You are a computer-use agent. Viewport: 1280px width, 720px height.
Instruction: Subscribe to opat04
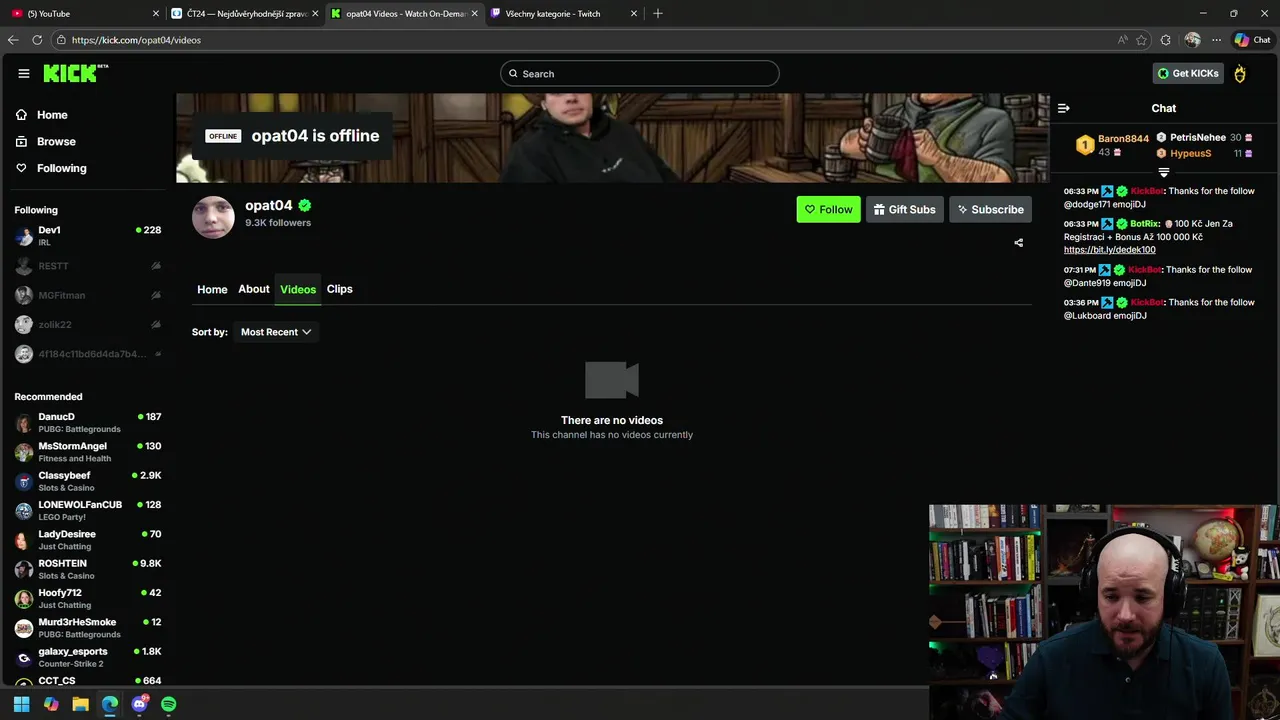(x=990, y=209)
